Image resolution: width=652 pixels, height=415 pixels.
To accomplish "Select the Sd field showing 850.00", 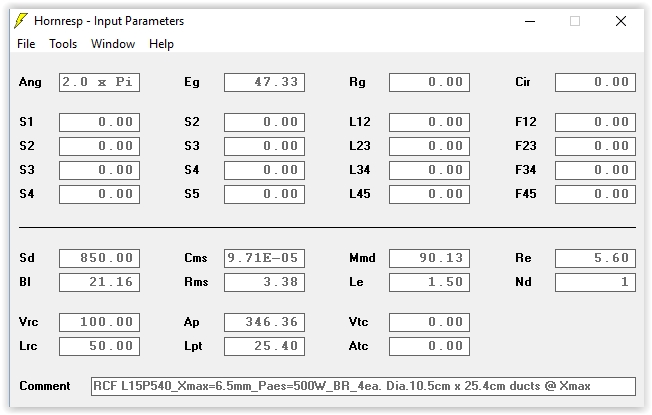I will [x=99, y=258].
